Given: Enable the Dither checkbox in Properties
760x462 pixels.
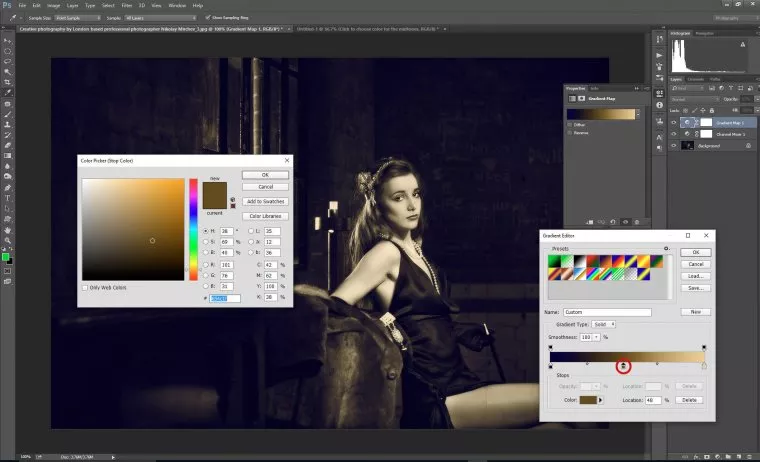Looking at the screenshot, I should tap(570, 125).
